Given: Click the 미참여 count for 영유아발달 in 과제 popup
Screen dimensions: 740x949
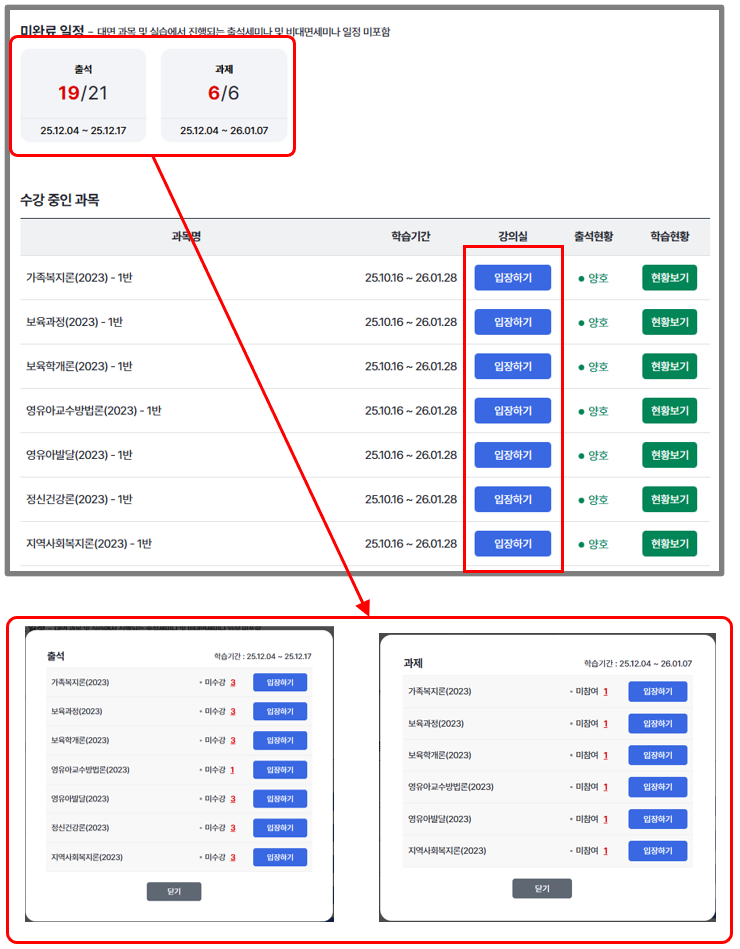Looking at the screenshot, I should [606, 819].
